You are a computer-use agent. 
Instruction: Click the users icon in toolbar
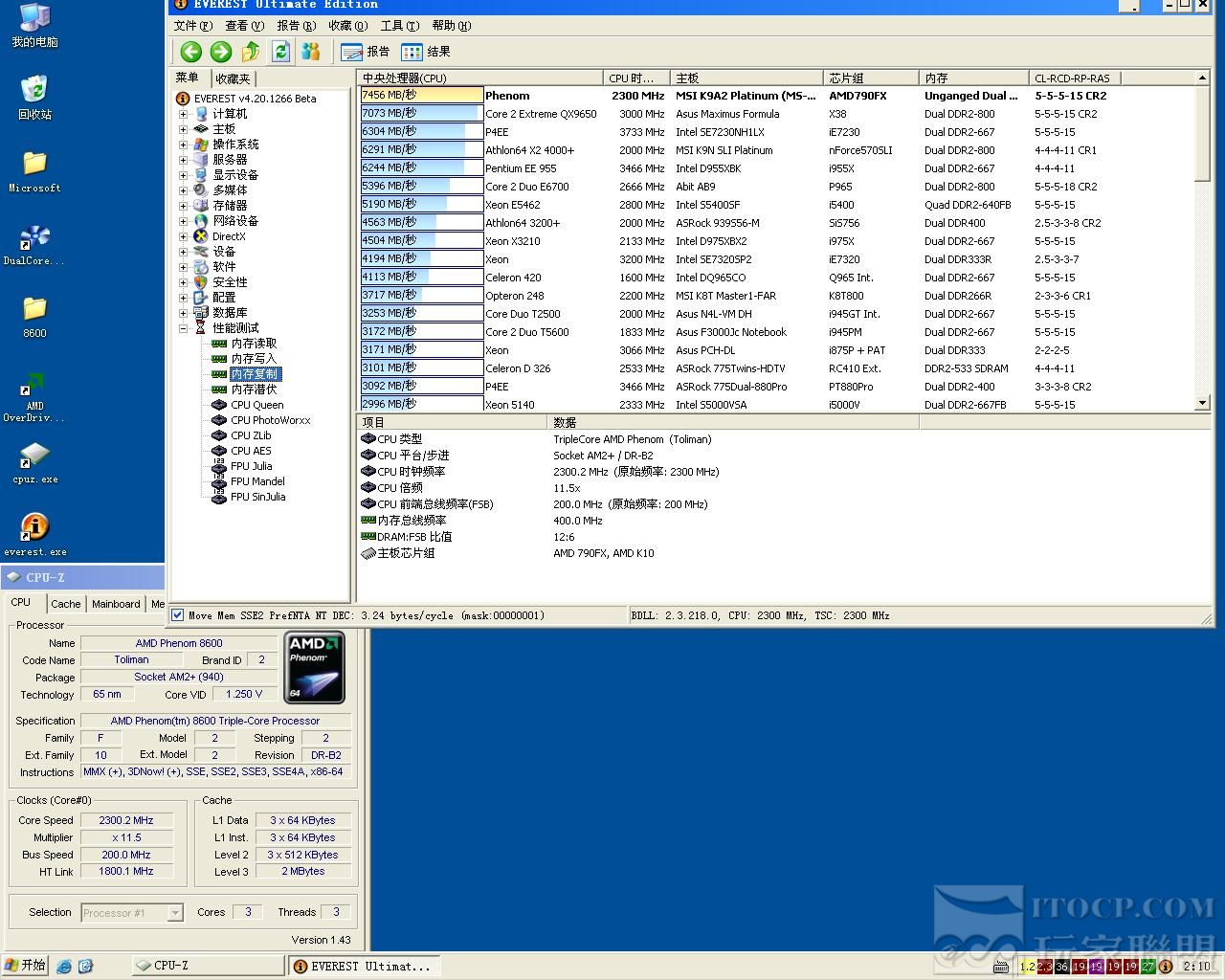[309, 52]
